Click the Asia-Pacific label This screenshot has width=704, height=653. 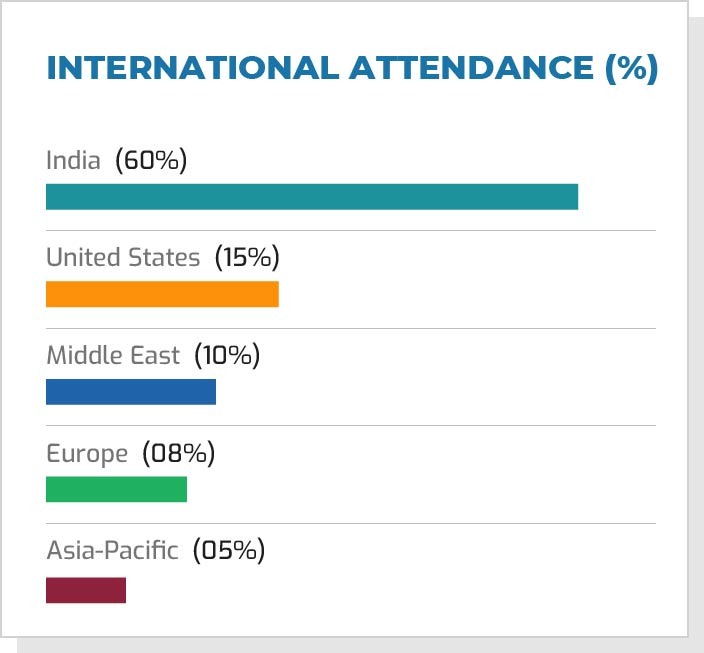pyautogui.click(x=112, y=550)
